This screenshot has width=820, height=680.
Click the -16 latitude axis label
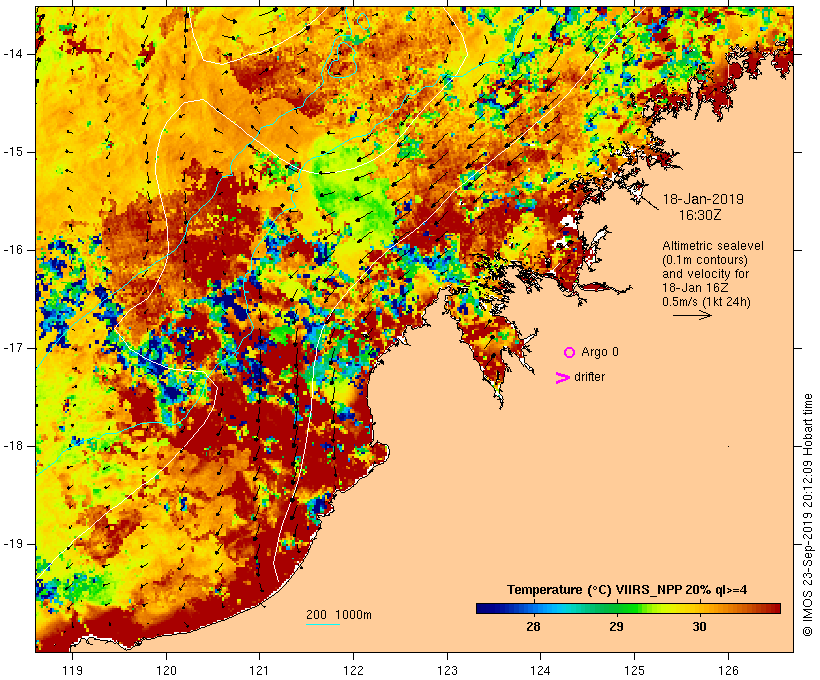(x=13, y=250)
